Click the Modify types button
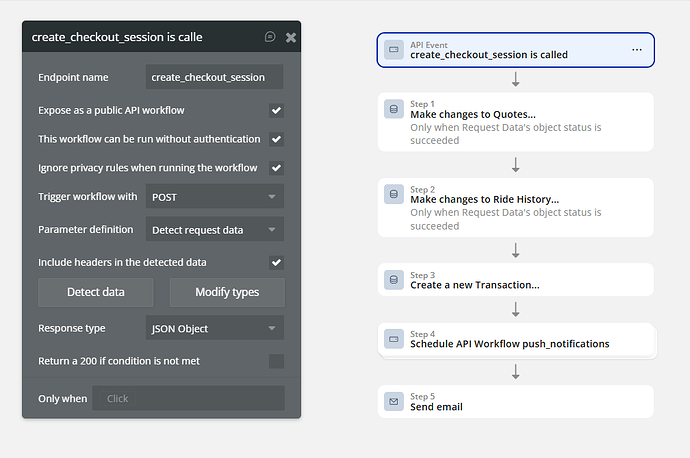 tap(227, 293)
